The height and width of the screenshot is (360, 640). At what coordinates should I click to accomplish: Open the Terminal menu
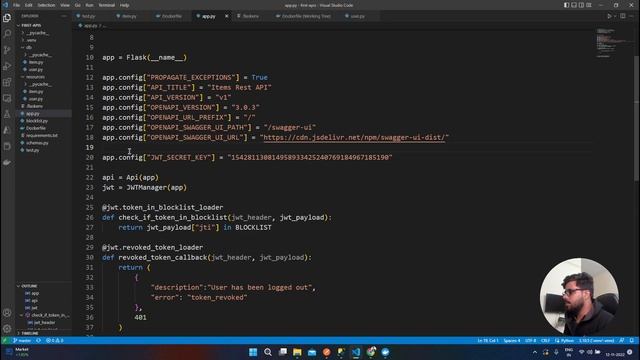click(107, 5)
